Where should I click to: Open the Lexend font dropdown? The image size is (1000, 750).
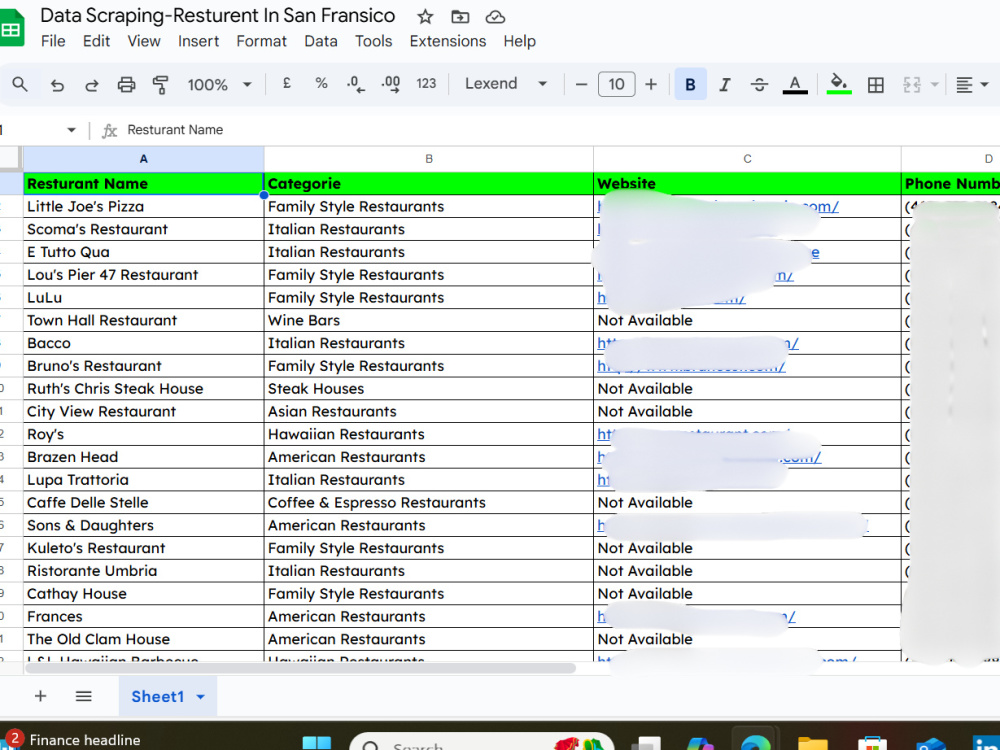(506, 84)
